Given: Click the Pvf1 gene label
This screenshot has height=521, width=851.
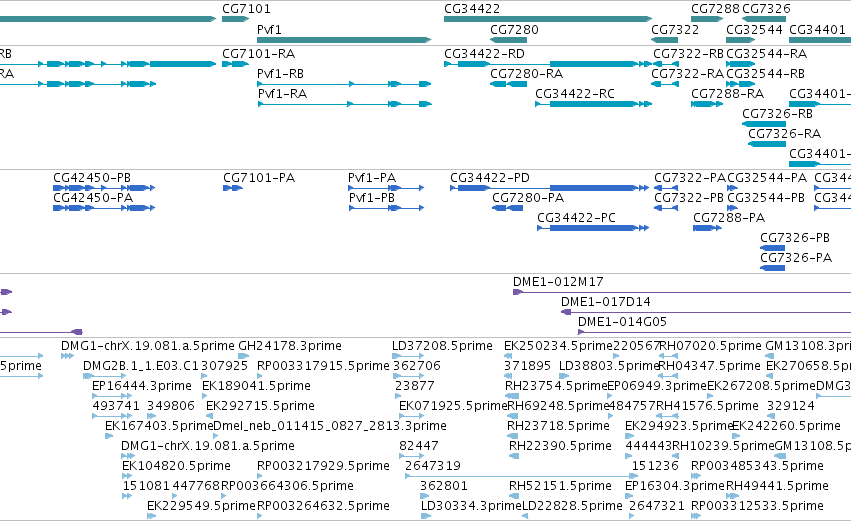Looking at the screenshot, I should [269, 29].
